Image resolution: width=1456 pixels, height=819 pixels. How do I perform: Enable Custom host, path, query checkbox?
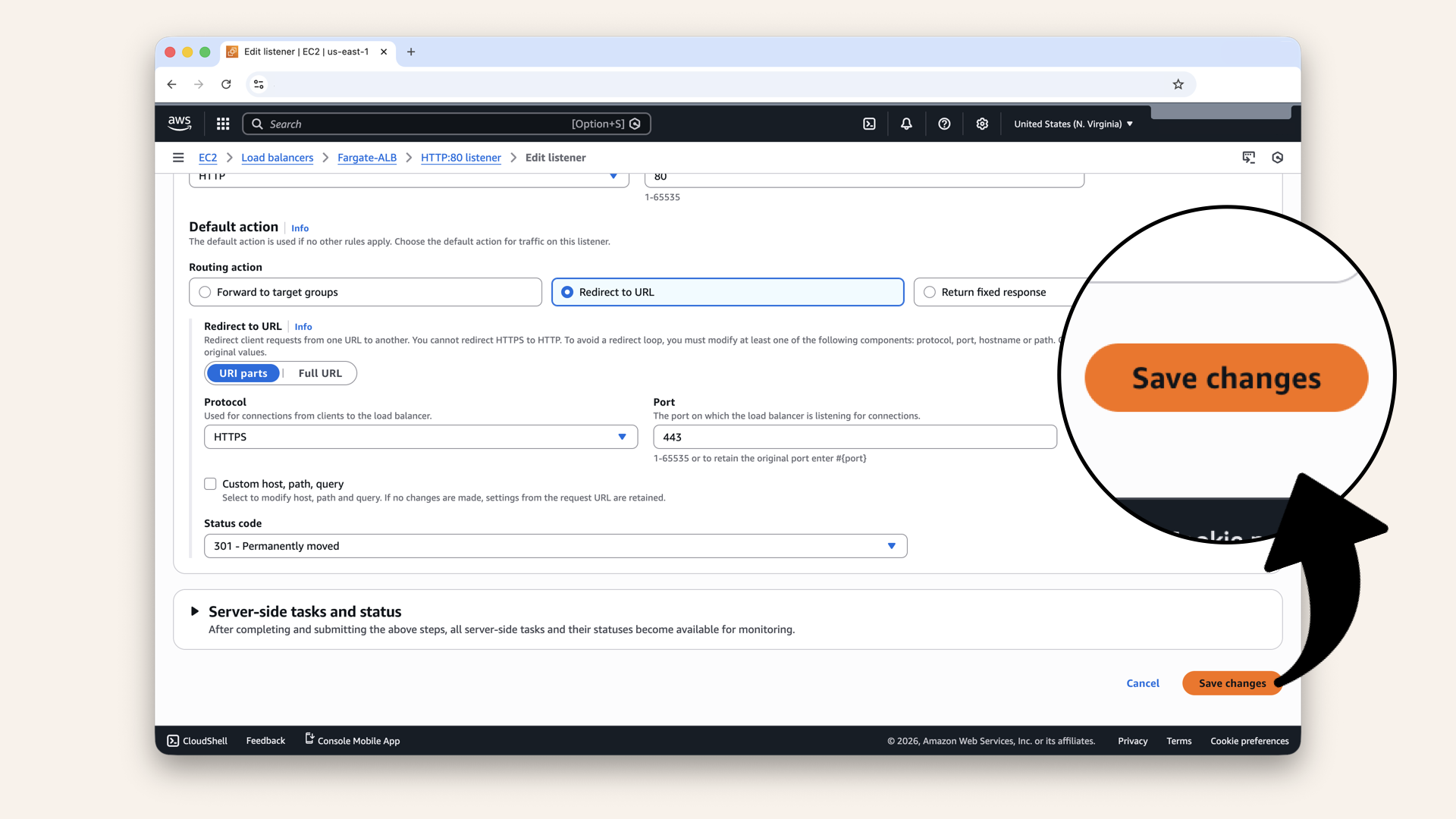(210, 484)
